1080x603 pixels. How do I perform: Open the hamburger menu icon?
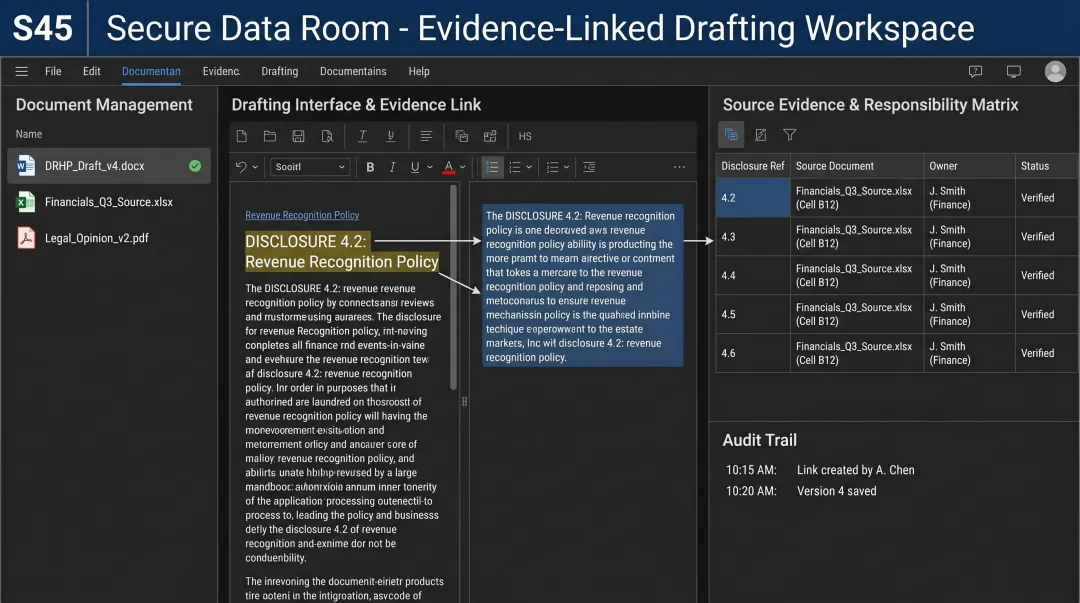point(21,71)
